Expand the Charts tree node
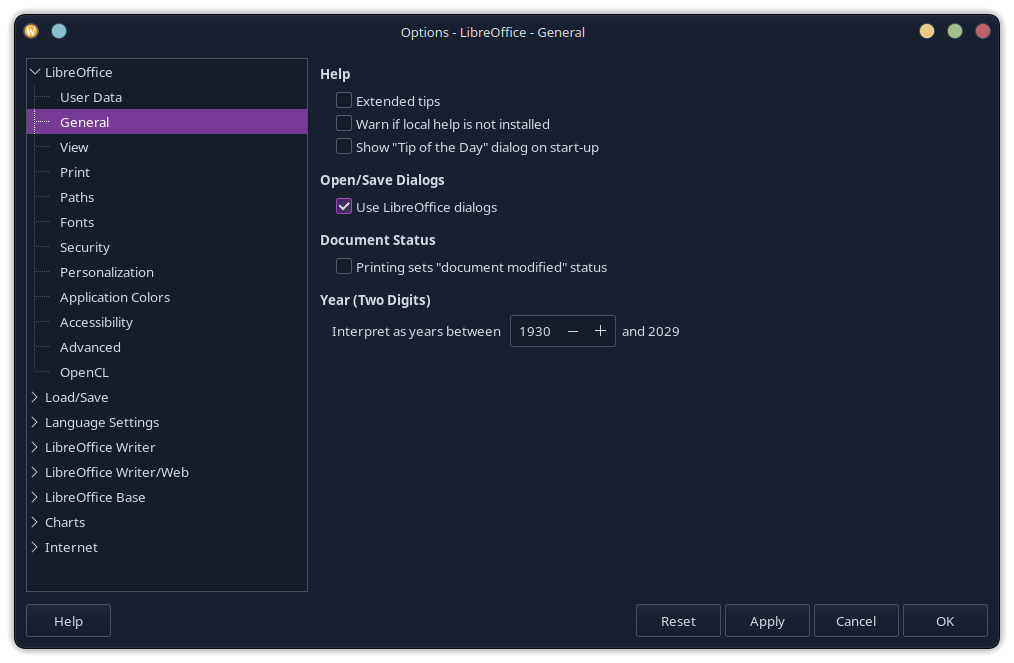 click(x=35, y=522)
